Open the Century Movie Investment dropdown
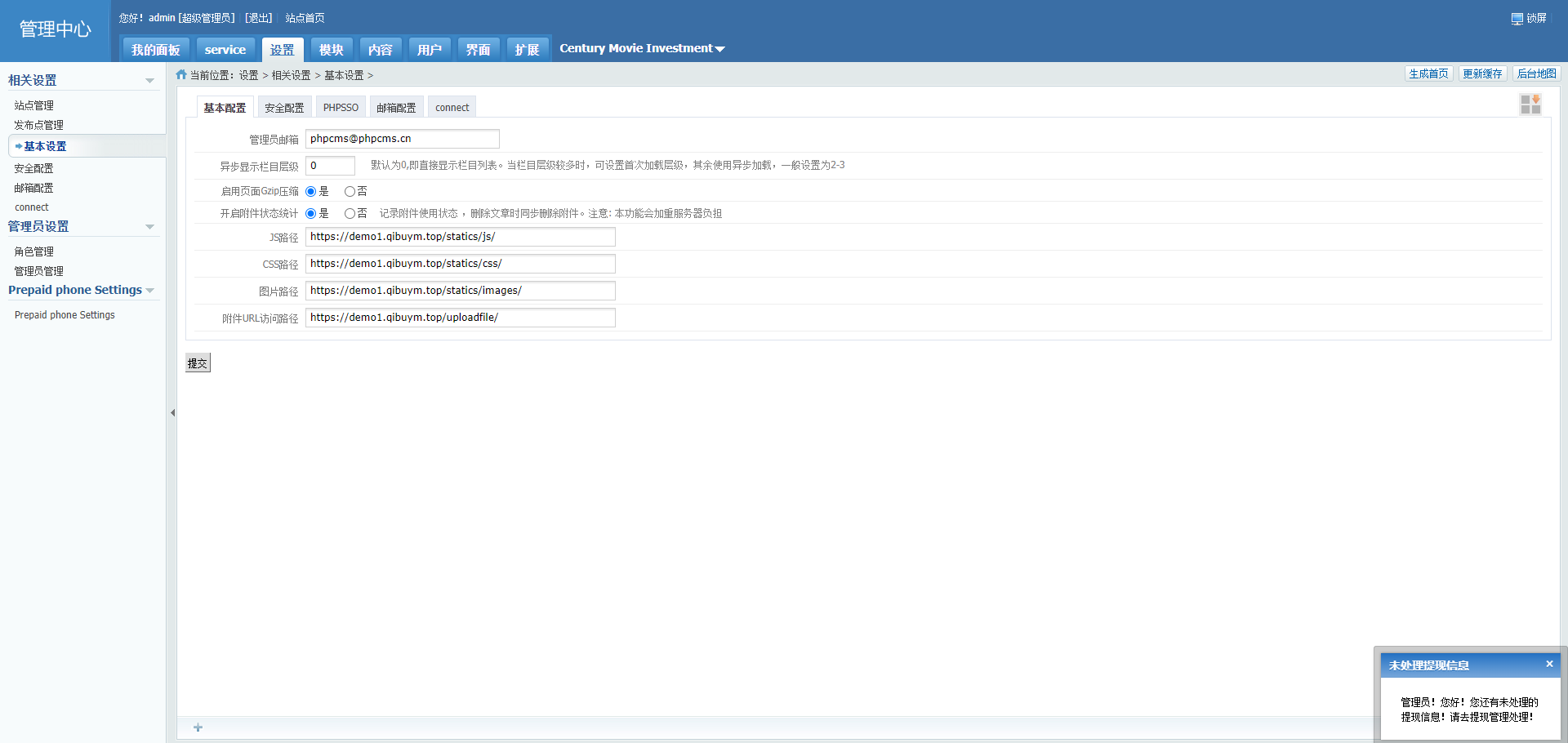This screenshot has height=743, width=1568. [x=642, y=48]
